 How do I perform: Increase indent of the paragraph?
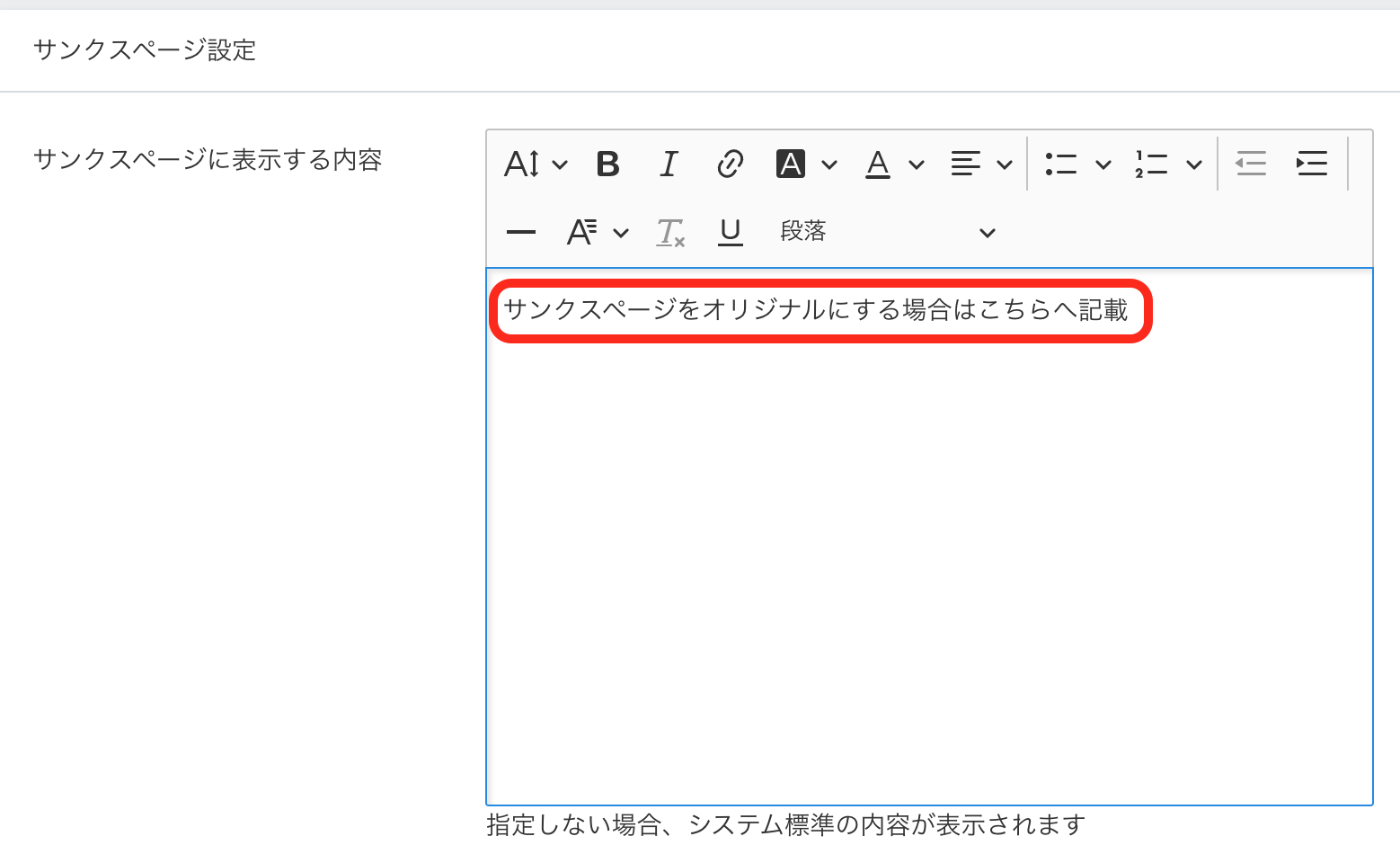tap(1311, 165)
